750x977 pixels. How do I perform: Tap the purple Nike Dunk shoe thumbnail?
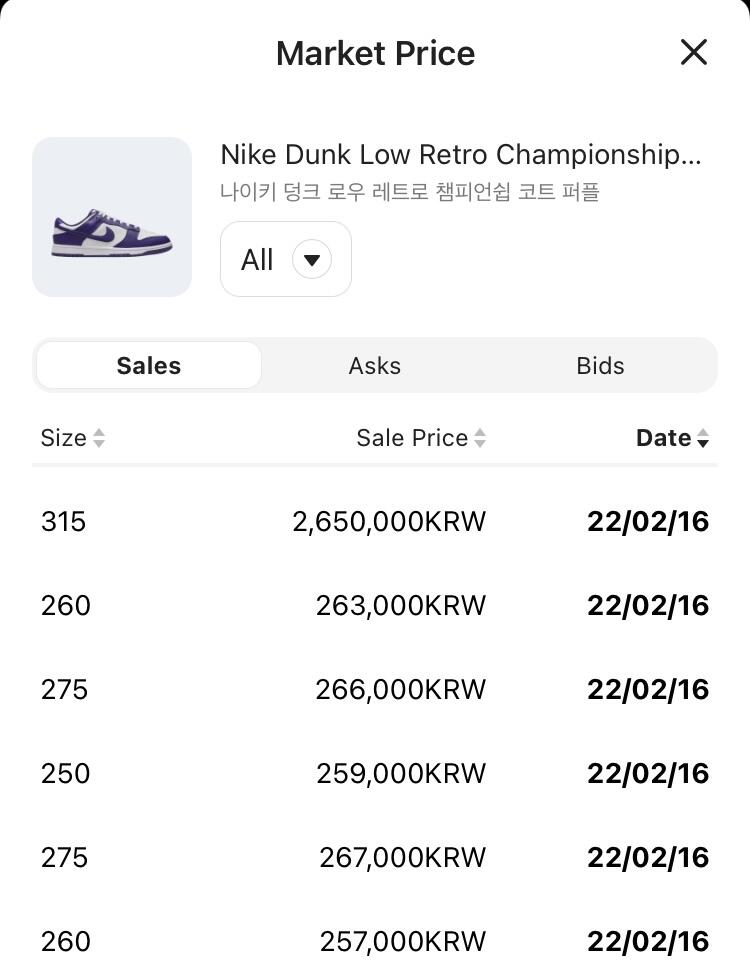coord(112,217)
